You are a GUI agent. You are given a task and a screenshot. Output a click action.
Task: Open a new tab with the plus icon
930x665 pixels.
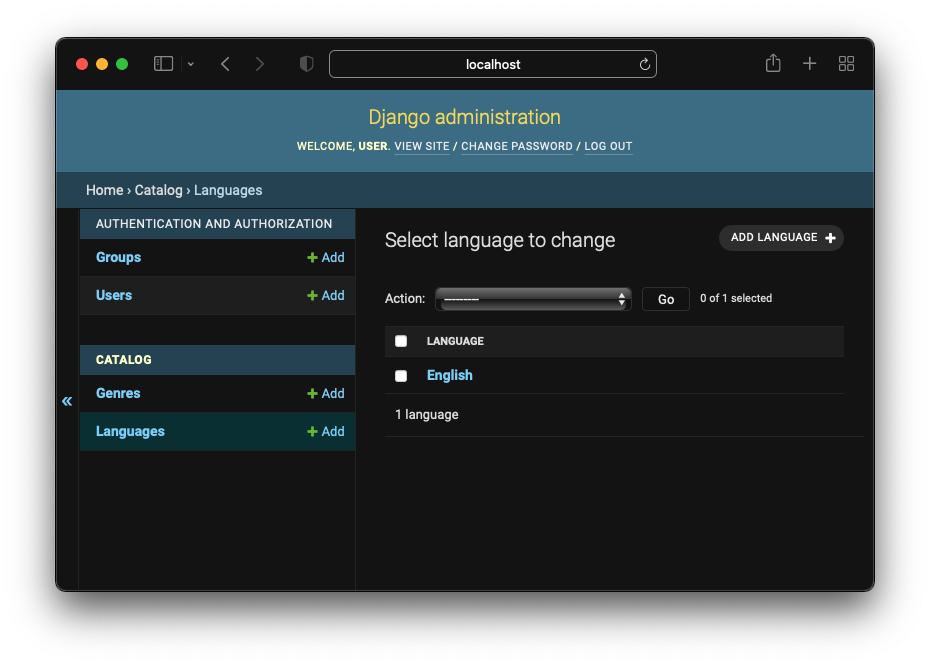(809, 63)
